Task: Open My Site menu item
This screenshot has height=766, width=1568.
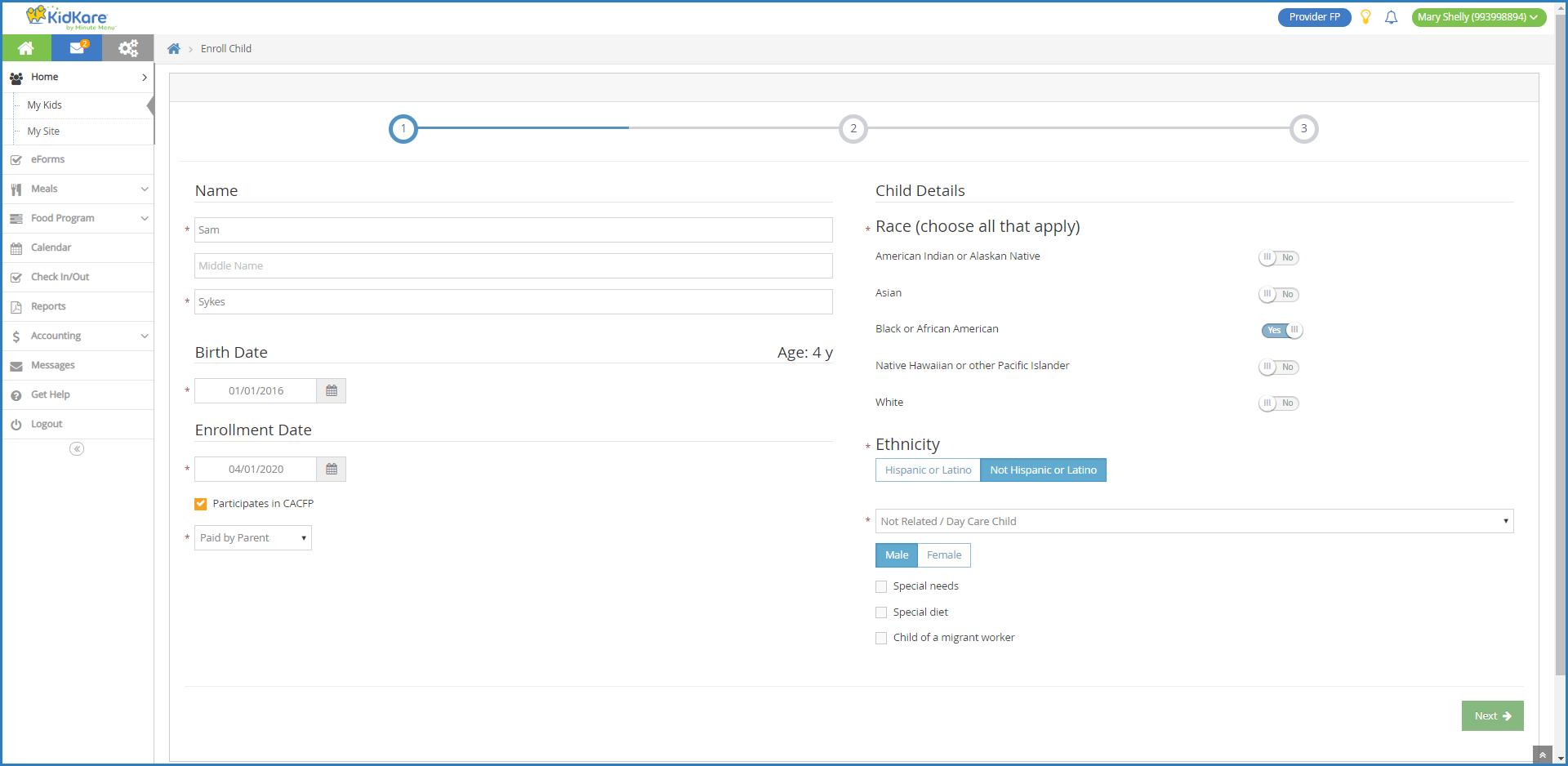Action: pyautogui.click(x=43, y=131)
